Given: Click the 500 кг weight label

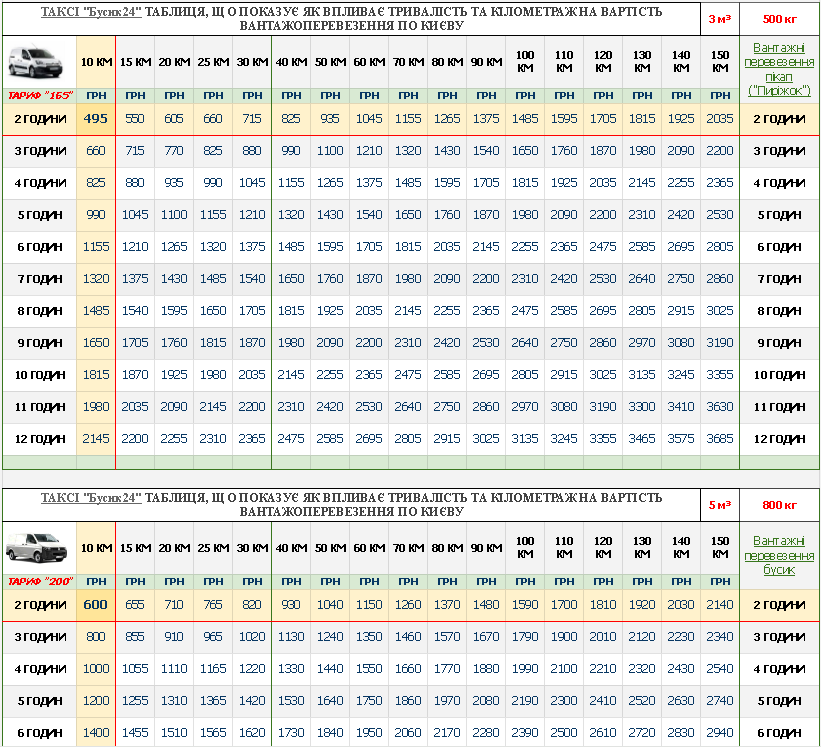Looking at the screenshot, I should pyautogui.click(x=779, y=19).
